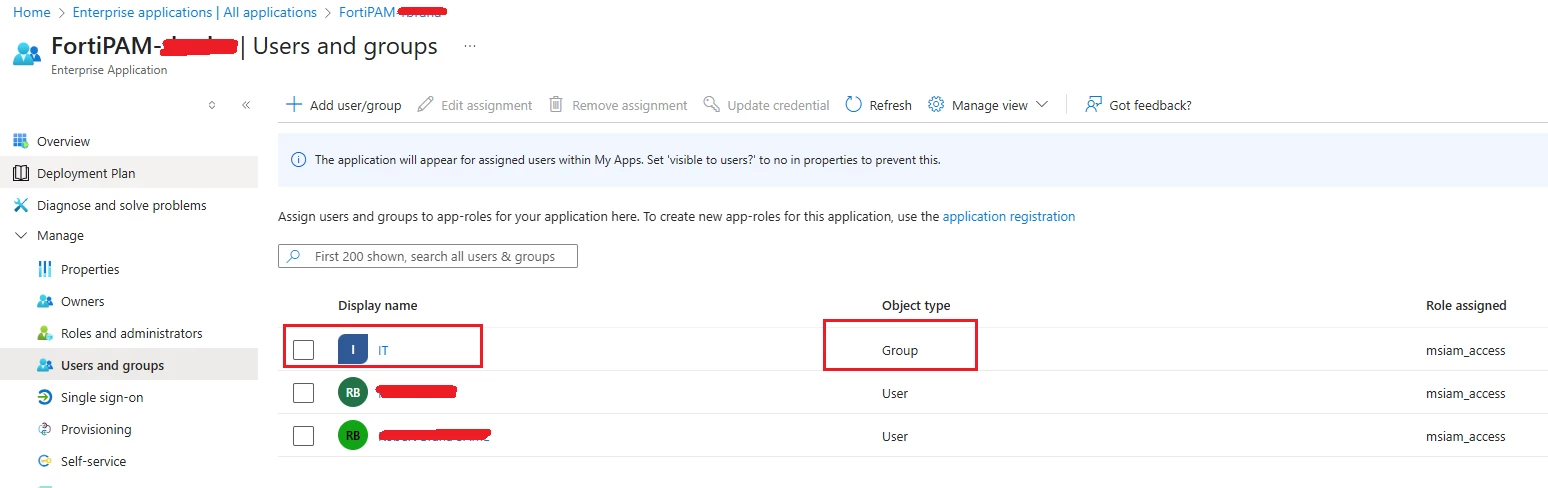Viewport: 1548px width, 488px height.
Task: Click the Roles and administrators icon
Action: pos(44,333)
